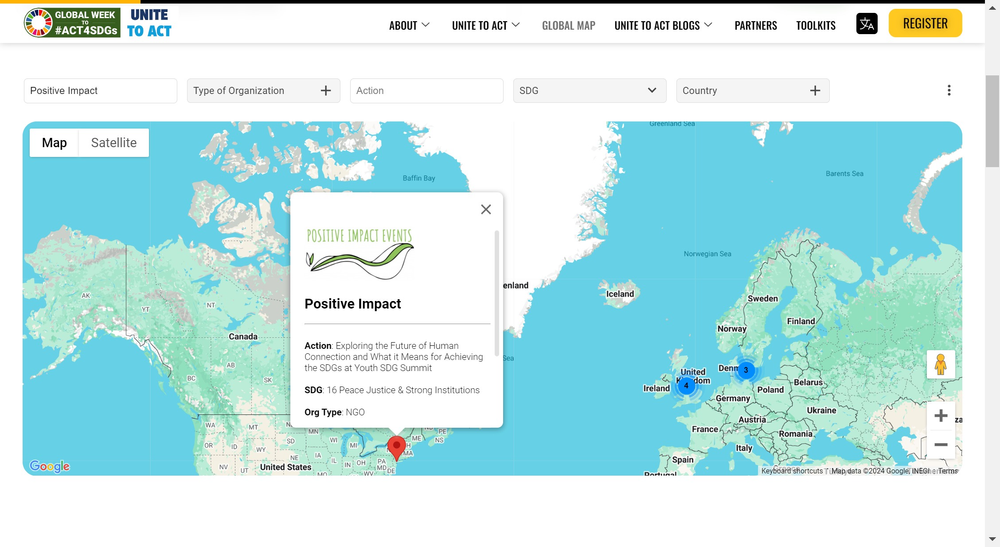Screen dimensions: 1000x547
Task: Switch map to Map view
Action: click(x=54, y=143)
